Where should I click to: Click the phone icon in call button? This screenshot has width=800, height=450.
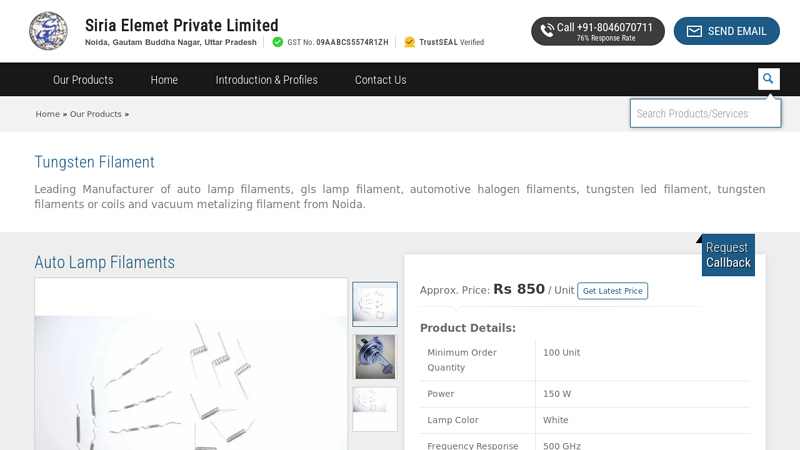(x=547, y=31)
